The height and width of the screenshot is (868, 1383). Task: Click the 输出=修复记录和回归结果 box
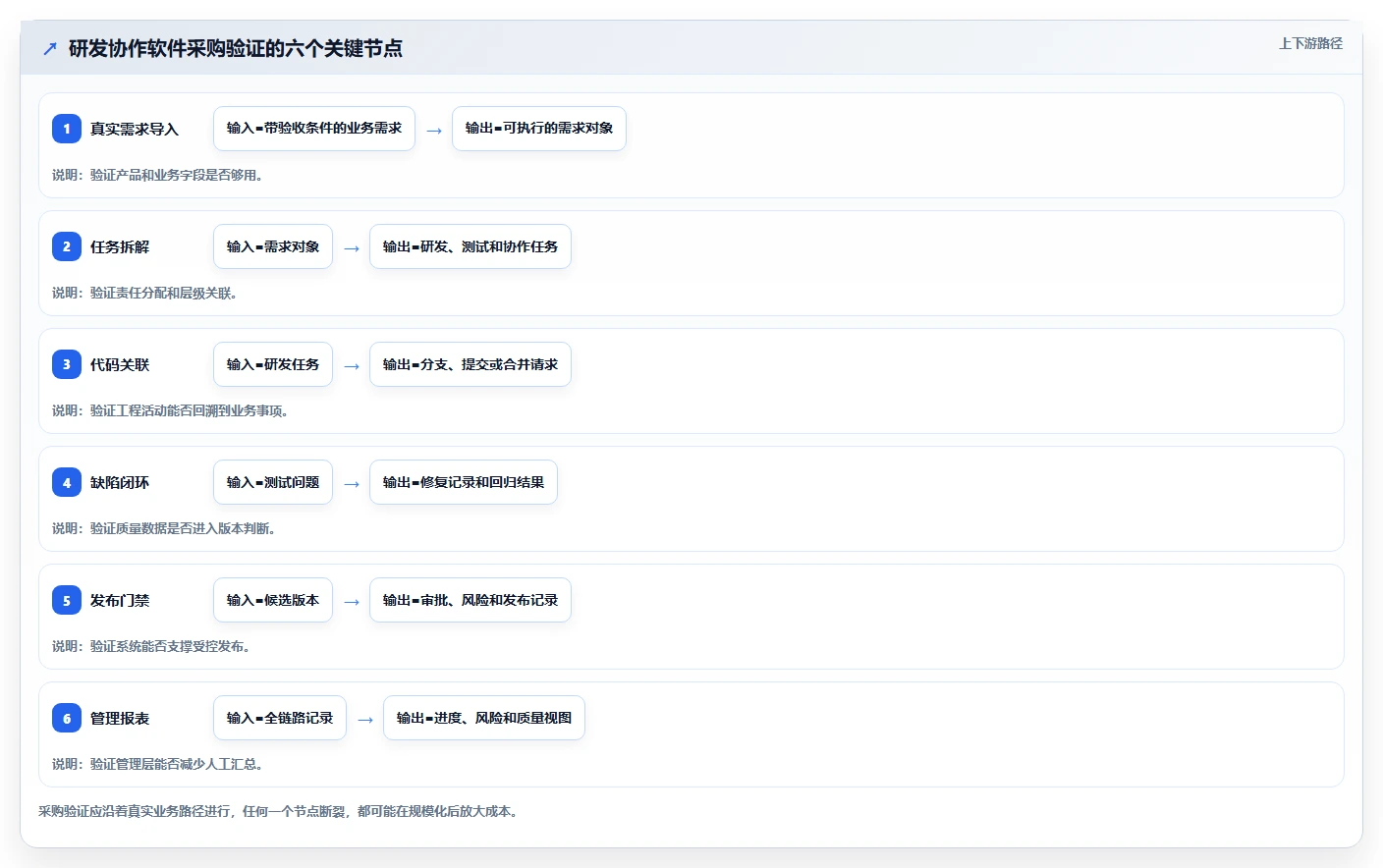click(464, 482)
